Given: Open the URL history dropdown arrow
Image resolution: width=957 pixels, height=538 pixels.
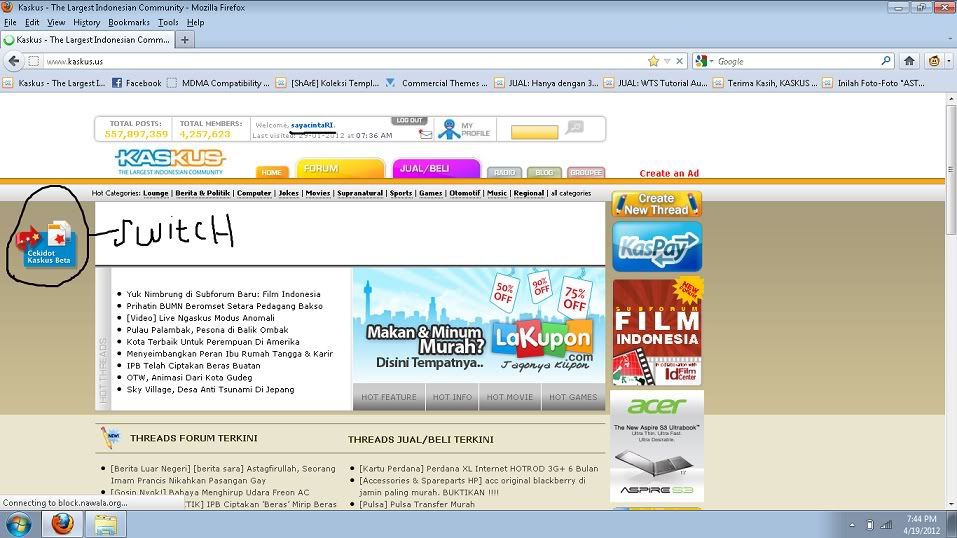Looking at the screenshot, I should (x=667, y=61).
